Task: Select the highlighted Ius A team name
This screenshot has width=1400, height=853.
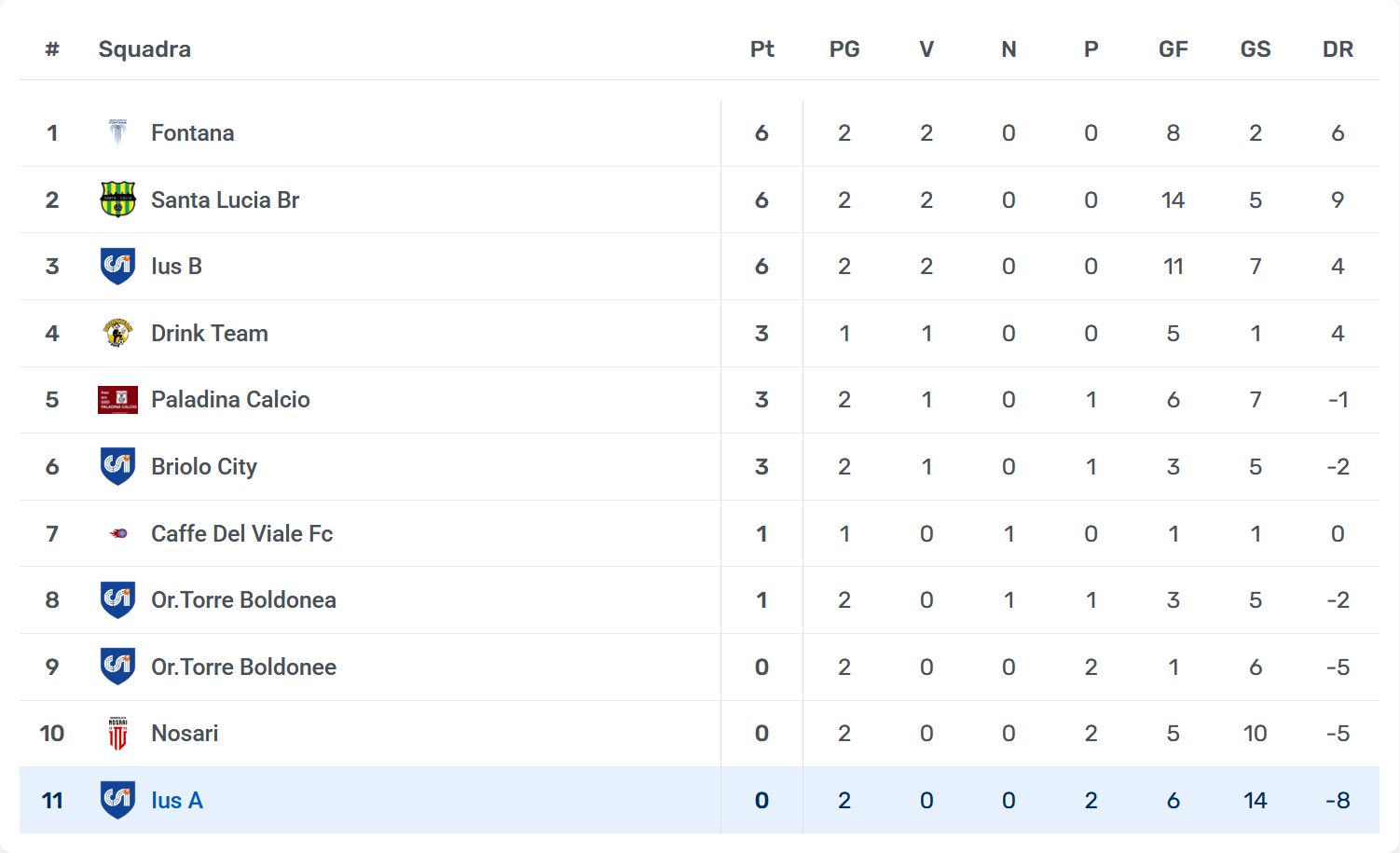Action: (x=177, y=801)
